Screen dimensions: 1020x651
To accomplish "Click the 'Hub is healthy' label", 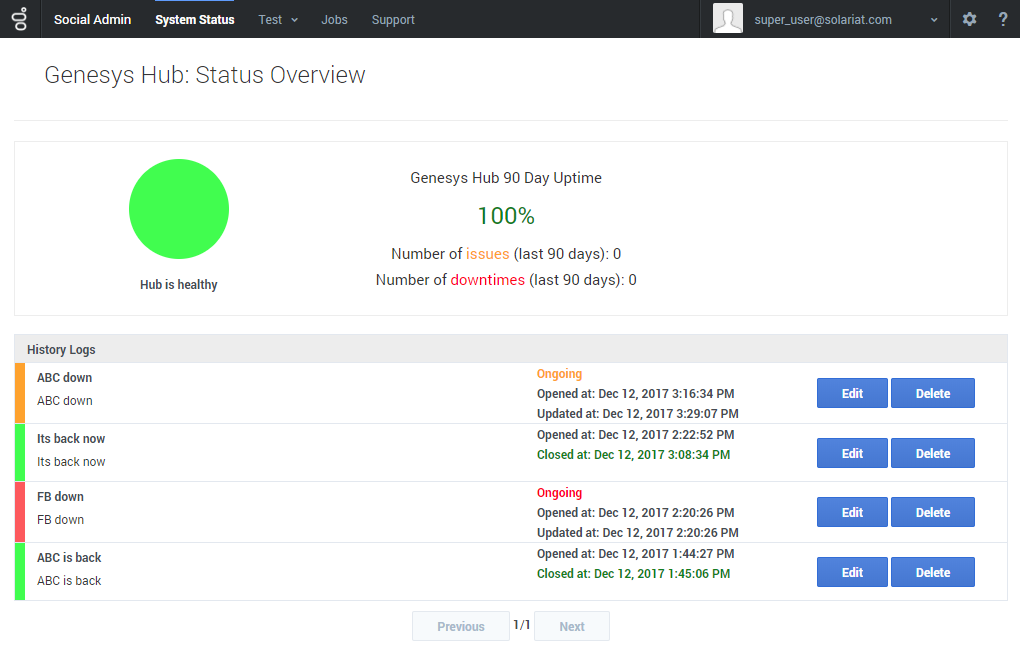I will point(179,284).
